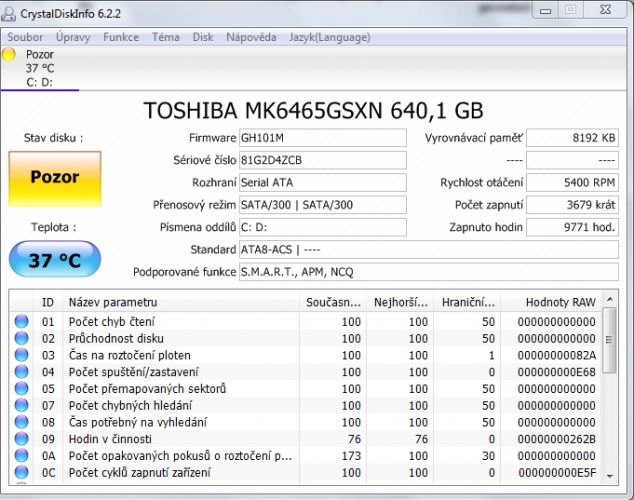Screen dimensions: 634x500
Task: Open the Funkce menu
Action: click(121, 37)
